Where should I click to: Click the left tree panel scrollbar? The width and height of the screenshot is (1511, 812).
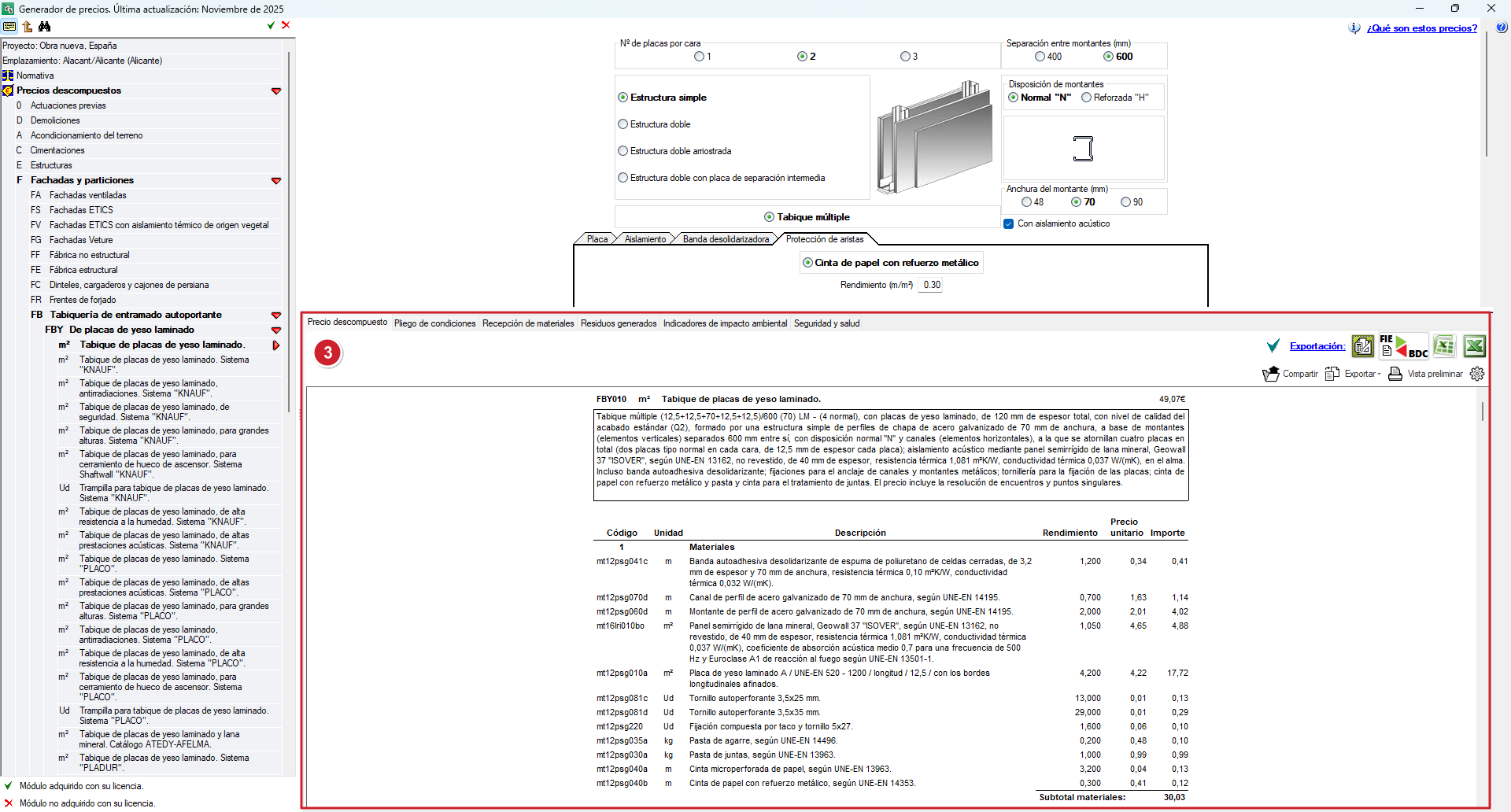click(x=289, y=232)
